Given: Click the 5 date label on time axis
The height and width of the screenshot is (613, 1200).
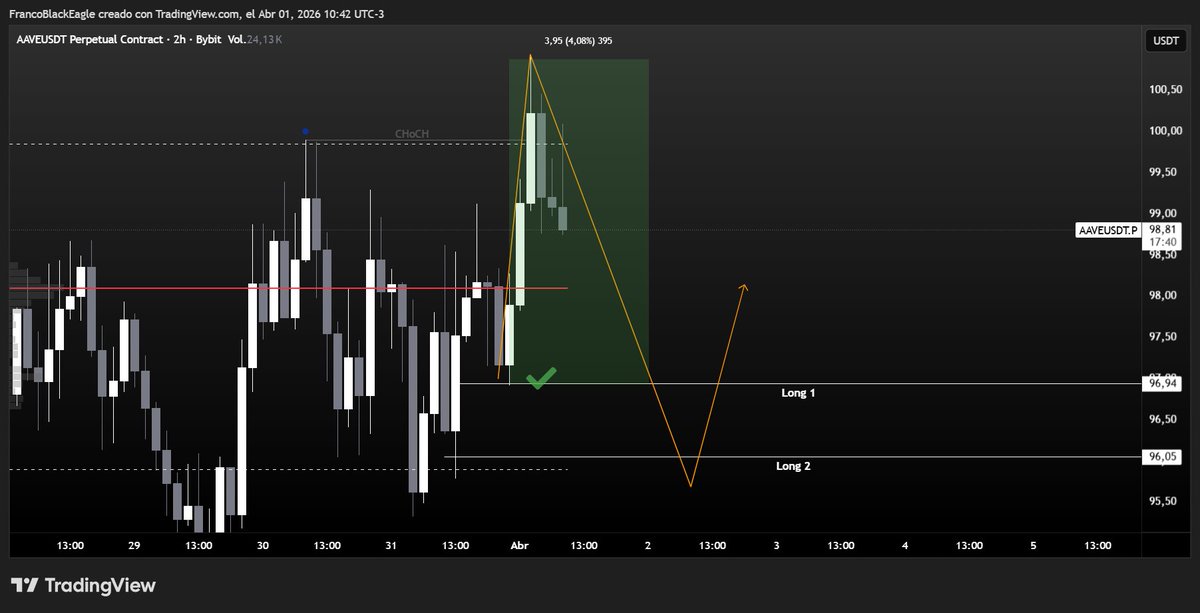Looking at the screenshot, I should (1033, 545).
